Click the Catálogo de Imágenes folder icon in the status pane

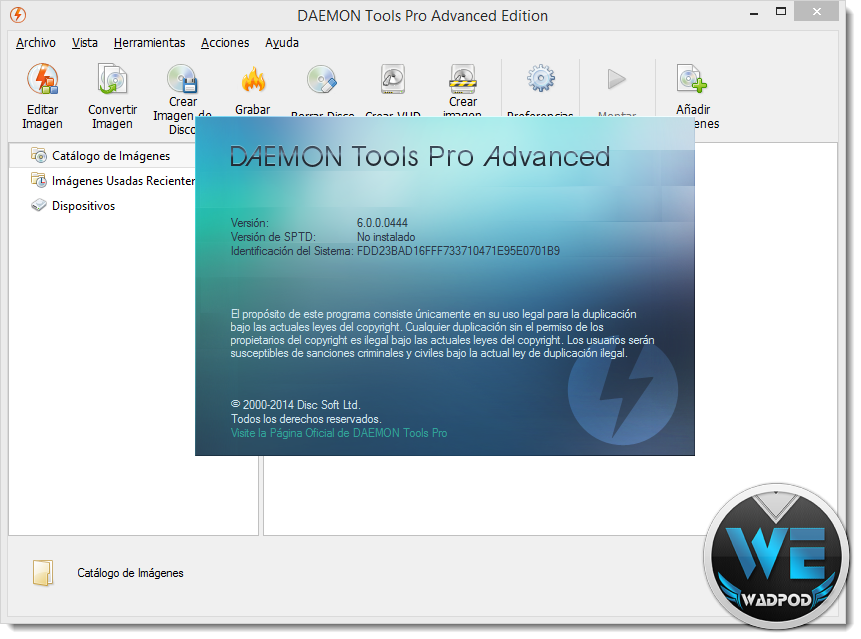pyautogui.click(x=43, y=573)
